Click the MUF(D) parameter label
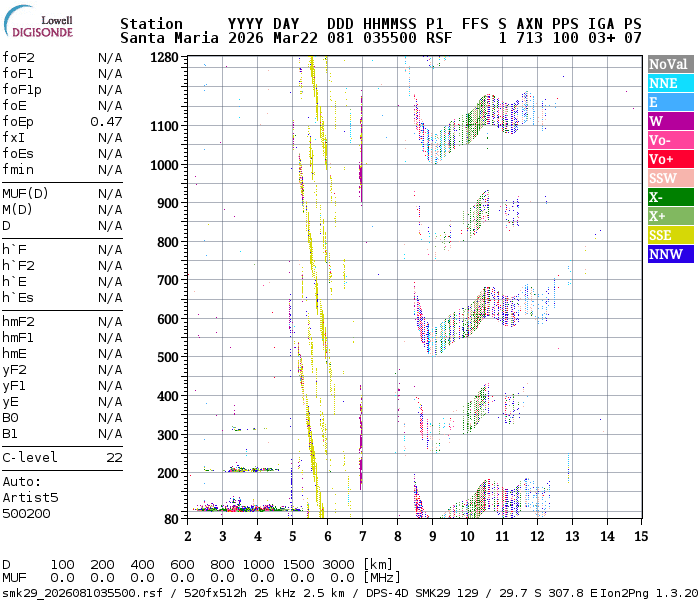Screen dimensions: 700x600 pos(25,194)
